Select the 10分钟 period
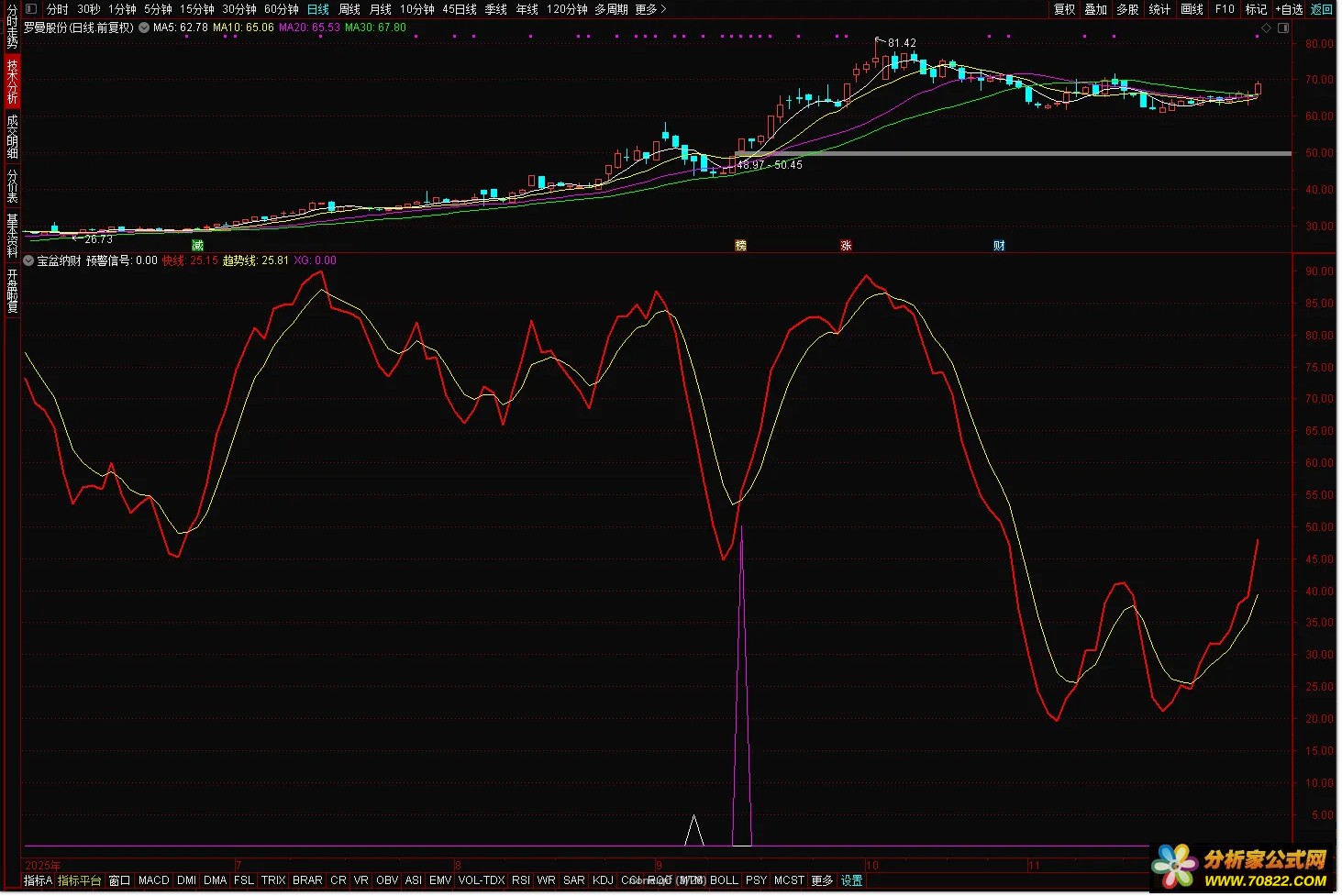1342x896 pixels. click(417, 9)
